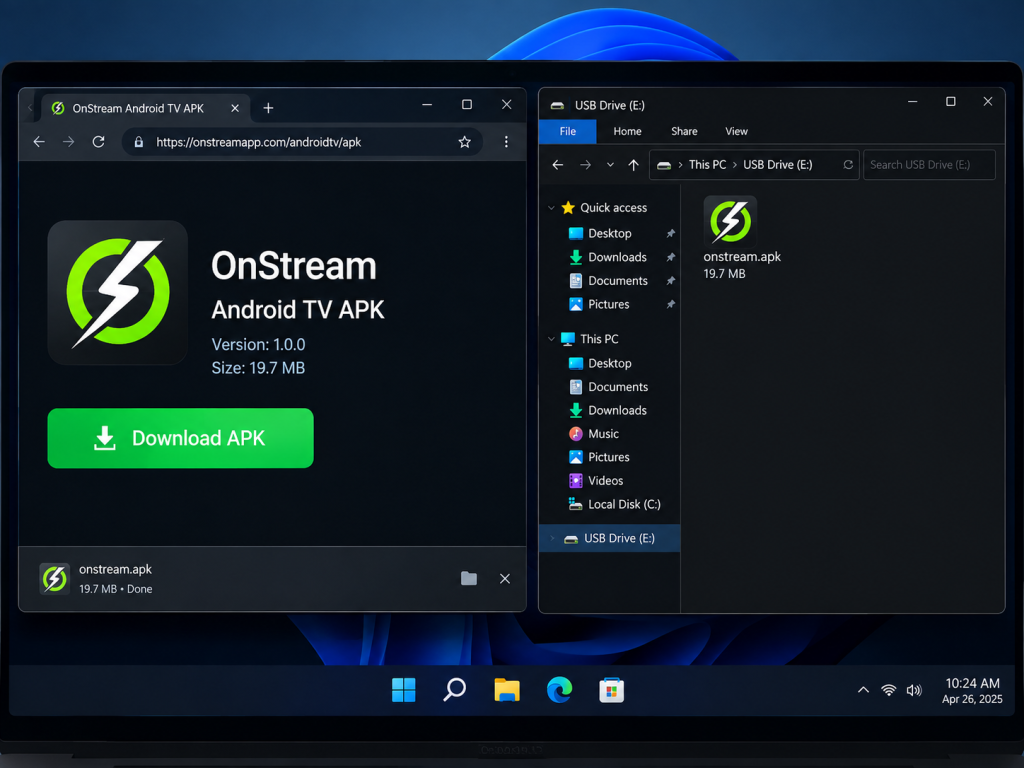Collapse the Quick access section
Viewport: 1024px width, 768px height.
[551, 208]
